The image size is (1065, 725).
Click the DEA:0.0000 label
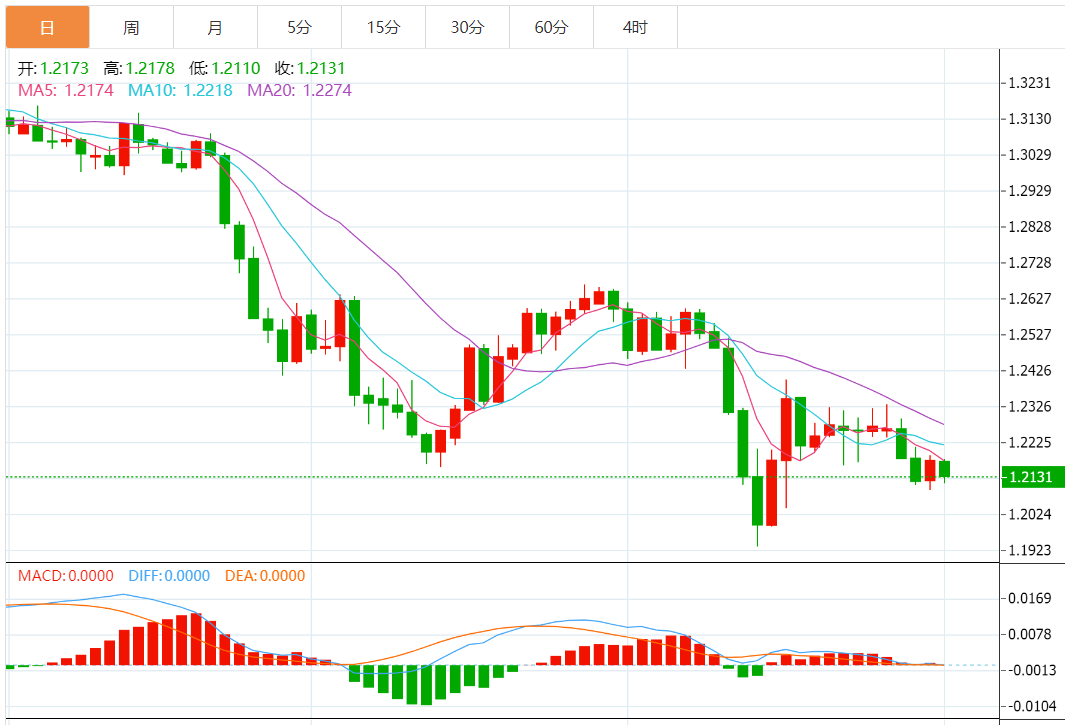click(265, 576)
